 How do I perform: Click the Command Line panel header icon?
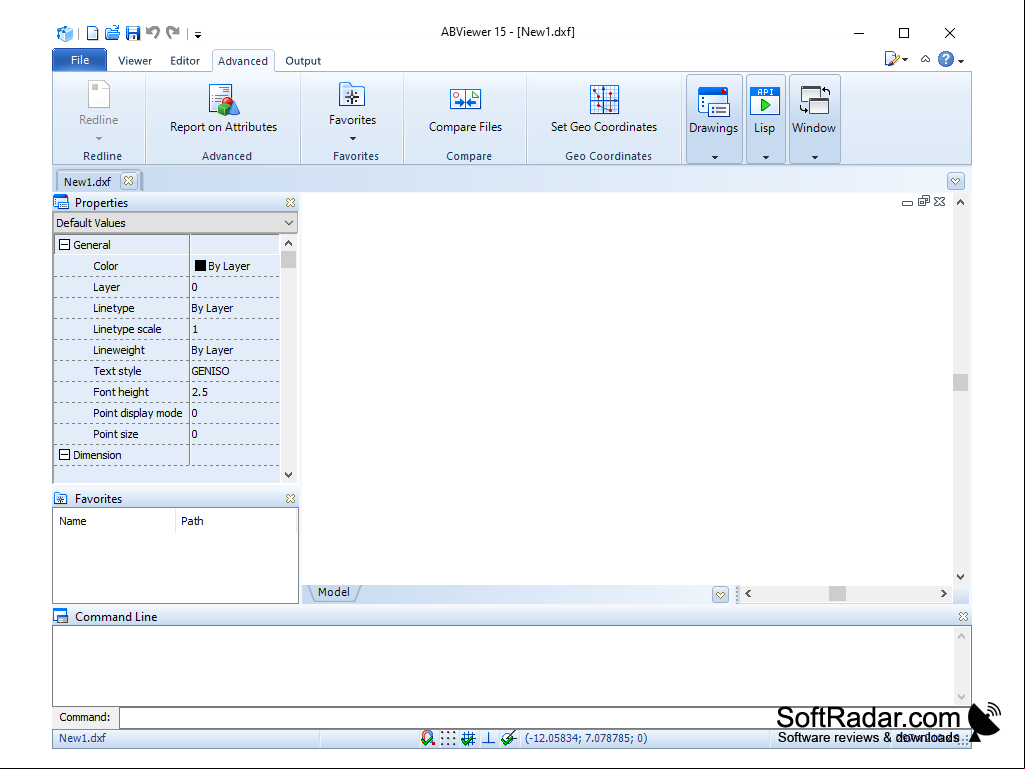tap(61, 616)
